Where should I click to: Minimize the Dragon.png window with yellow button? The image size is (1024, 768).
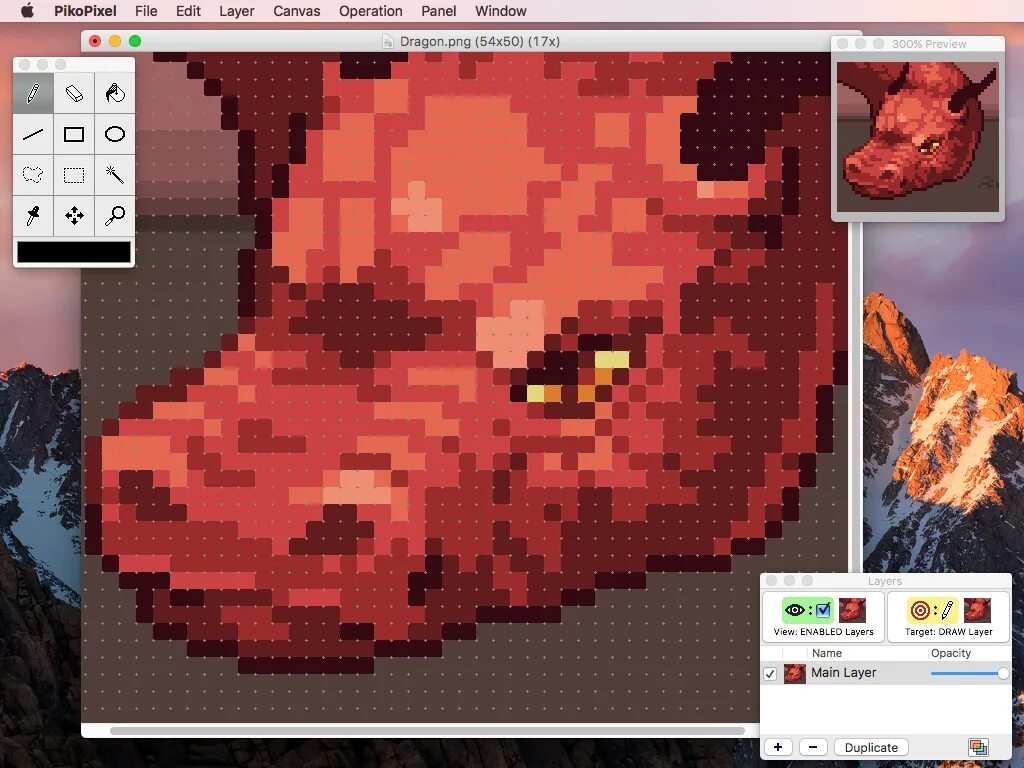click(x=115, y=41)
